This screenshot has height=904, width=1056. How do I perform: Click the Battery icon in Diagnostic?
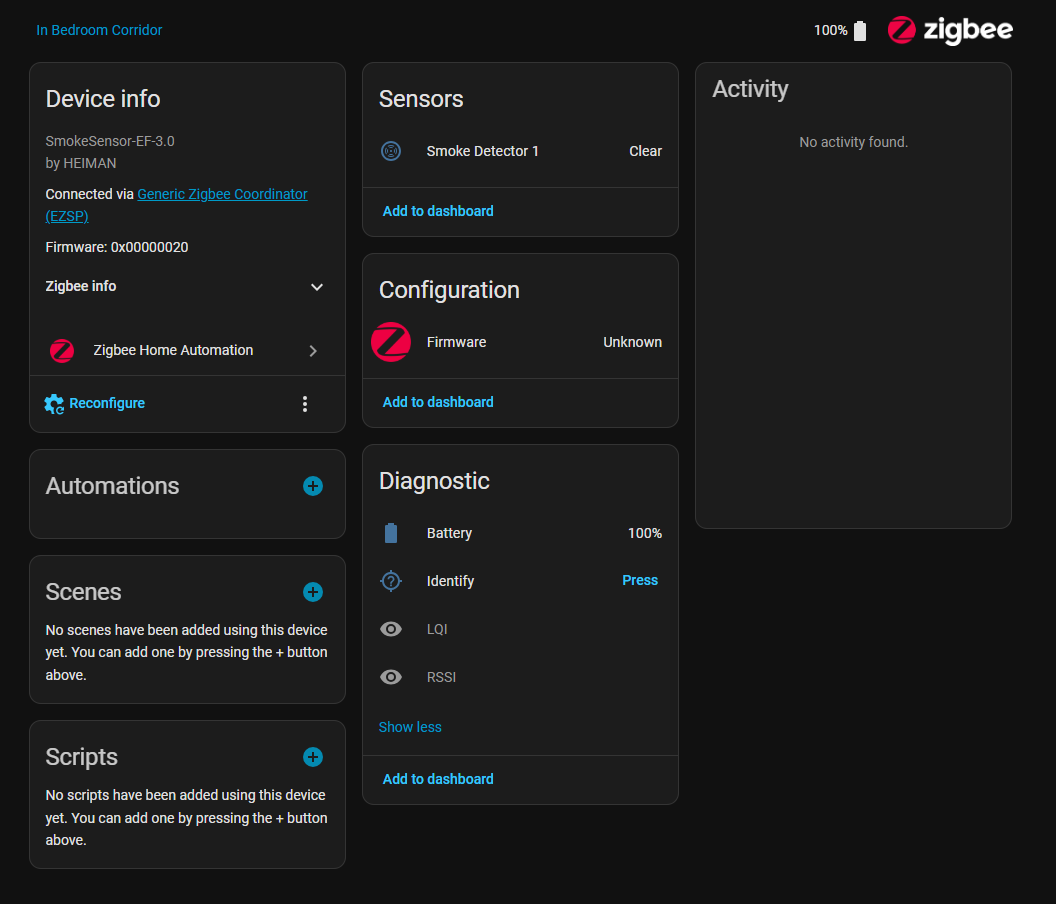391,533
